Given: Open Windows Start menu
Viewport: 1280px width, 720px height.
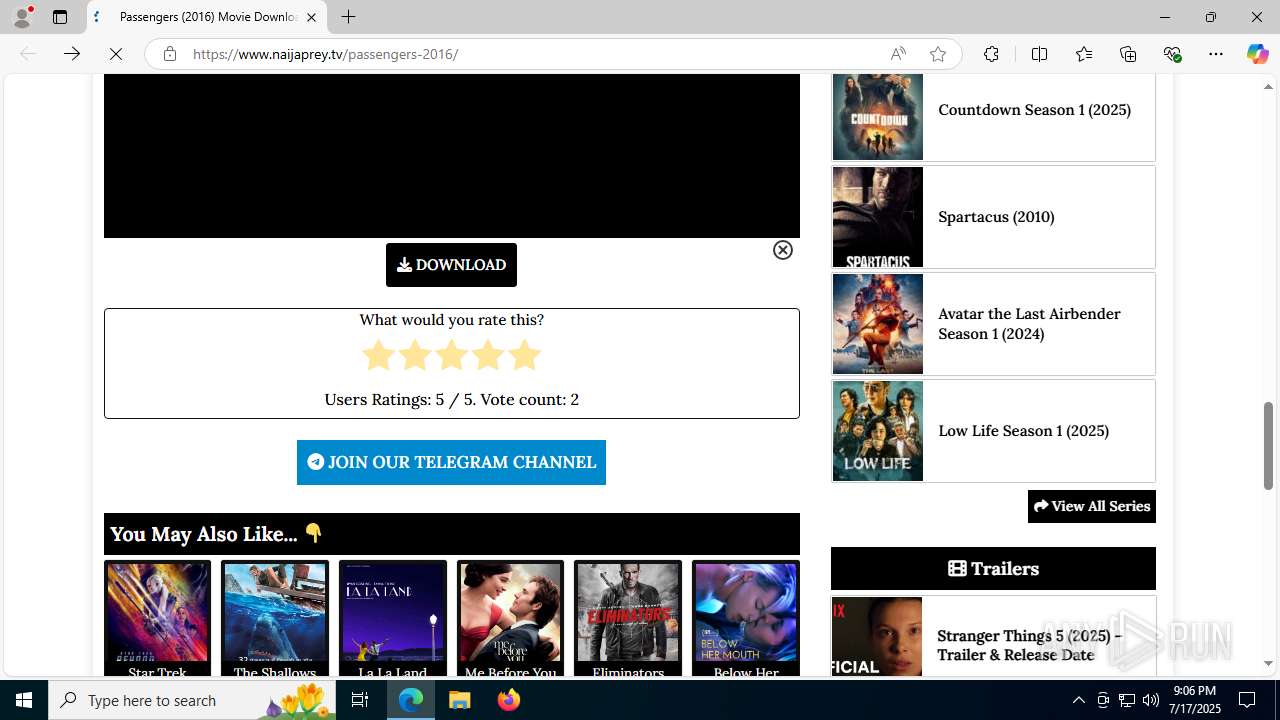Looking at the screenshot, I should 24,700.
